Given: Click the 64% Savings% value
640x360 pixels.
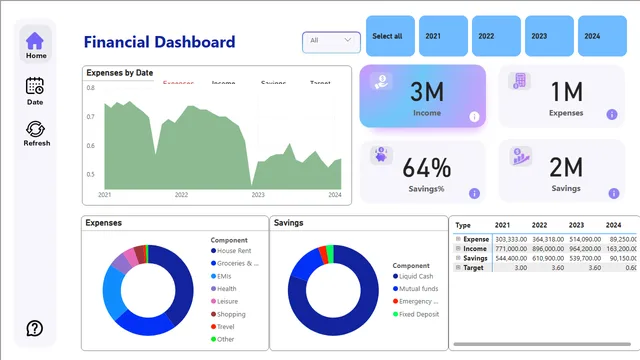Looking at the screenshot, I should (x=427, y=168).
